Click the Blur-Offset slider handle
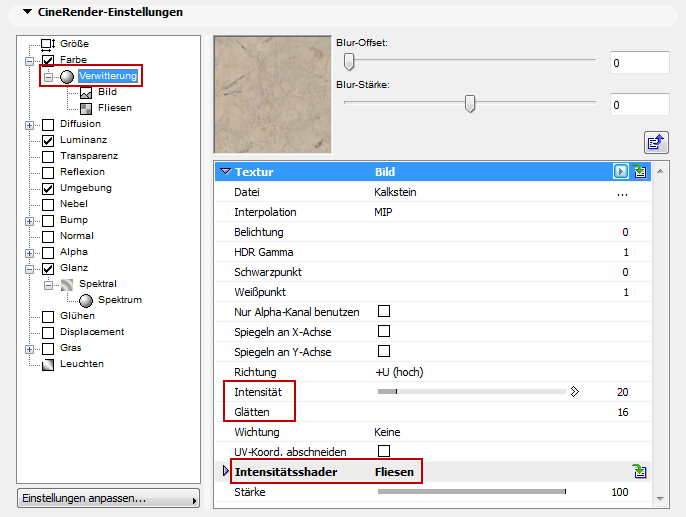The height and width of the screenshot is (517, 686). tap(349, 61)
